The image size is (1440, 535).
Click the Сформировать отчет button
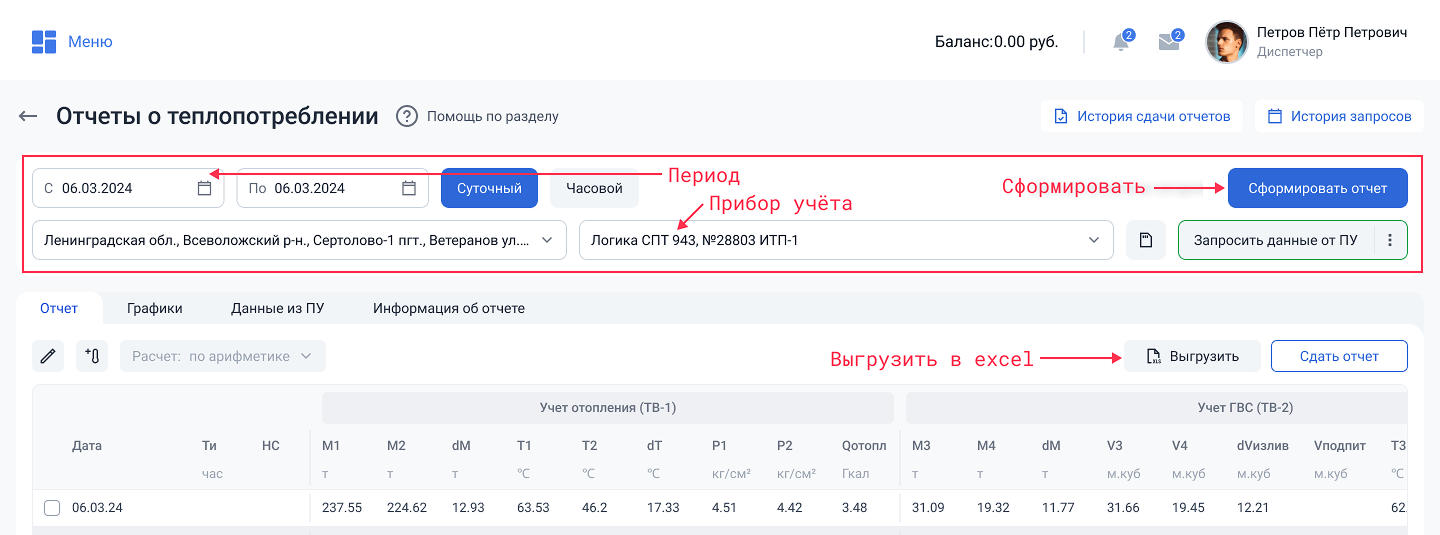1317,188
